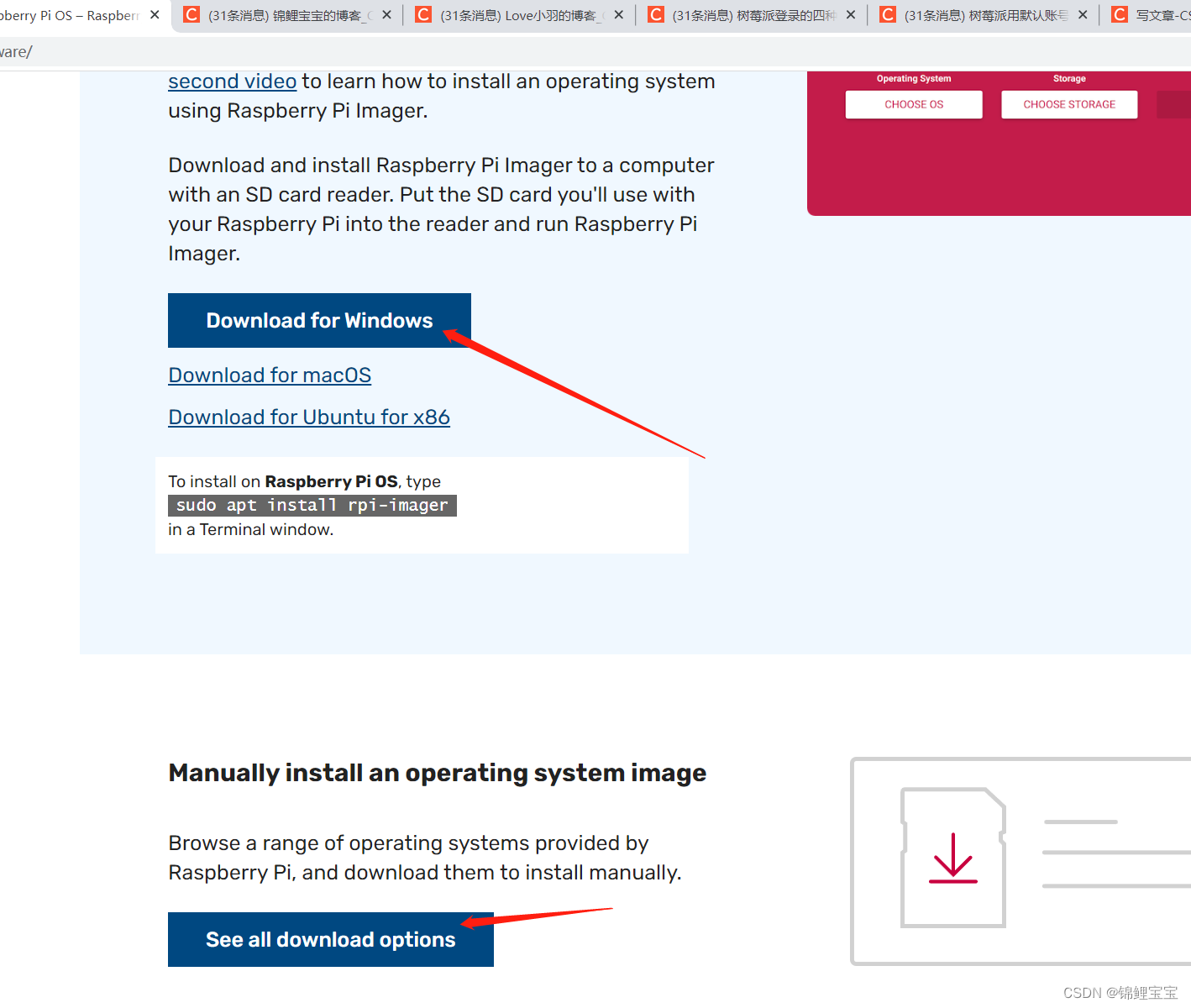This screenshot has height=1008, width=1191.
Task: Click CSDN favicon on 树莓派登录的四种 tab
Action: (656, 14)
